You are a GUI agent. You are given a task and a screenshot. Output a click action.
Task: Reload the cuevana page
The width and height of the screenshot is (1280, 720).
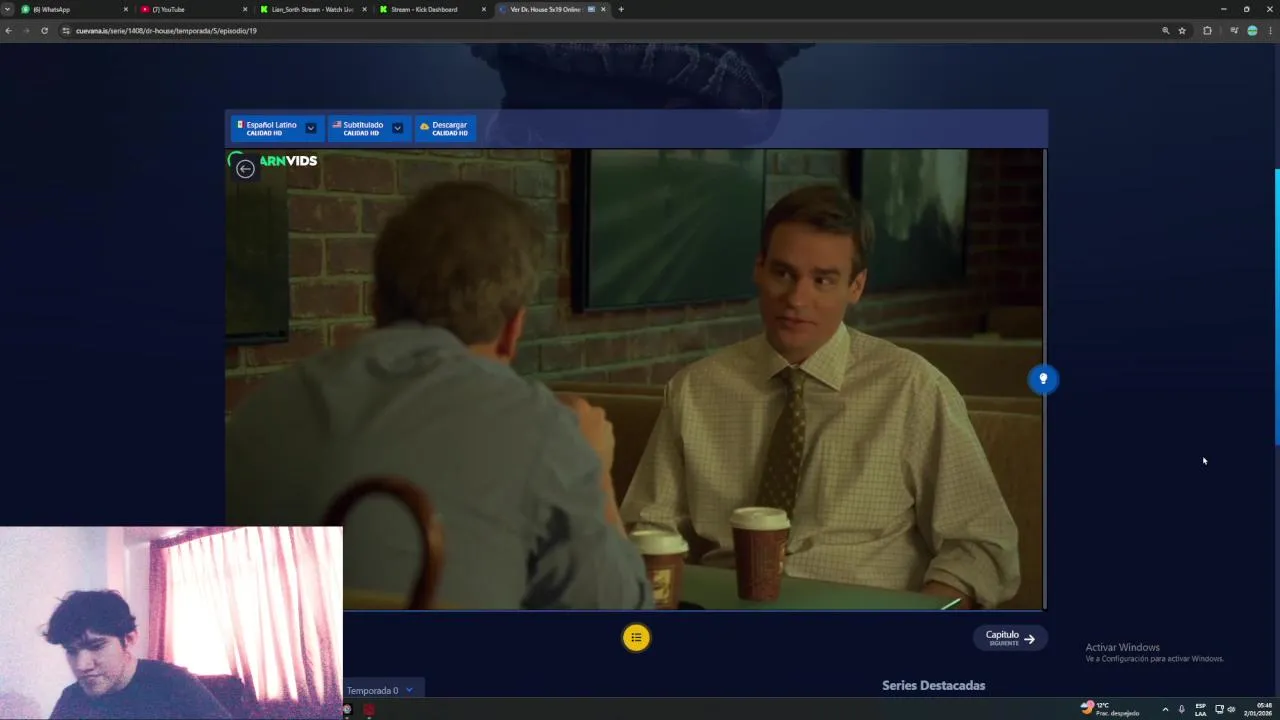pos(44,31)
